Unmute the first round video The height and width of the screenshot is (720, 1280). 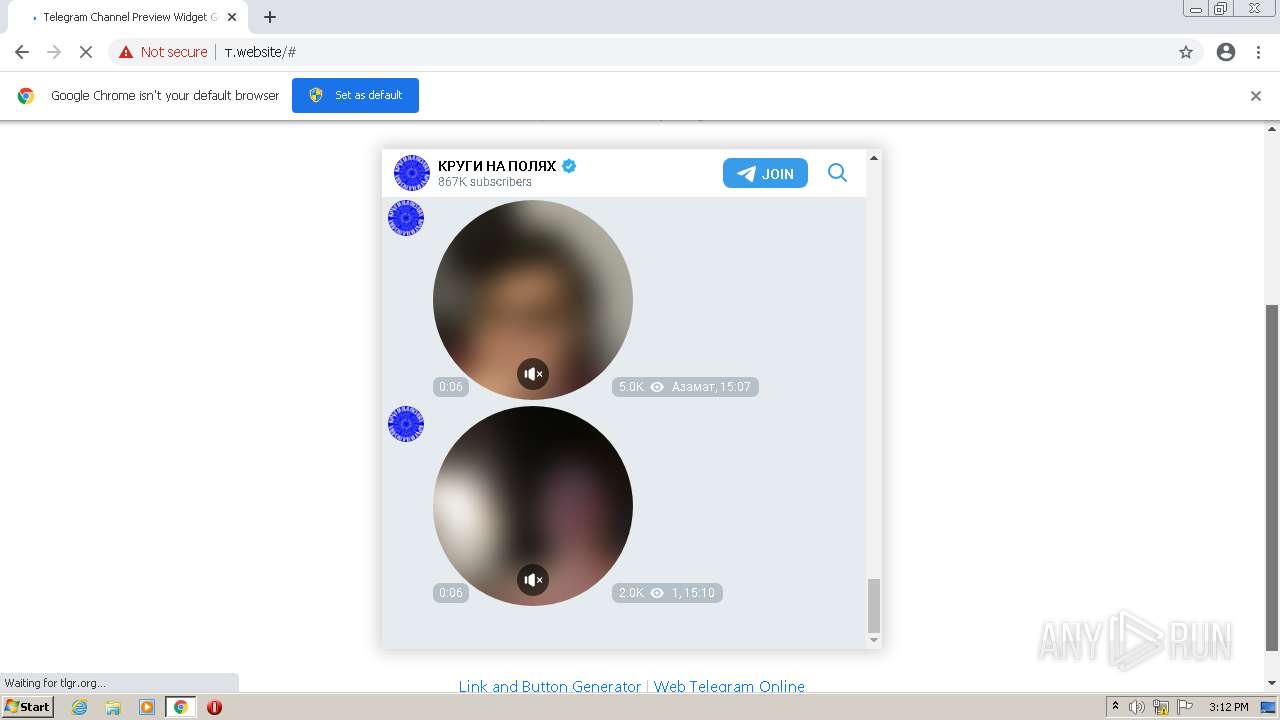tap(533, 374)
